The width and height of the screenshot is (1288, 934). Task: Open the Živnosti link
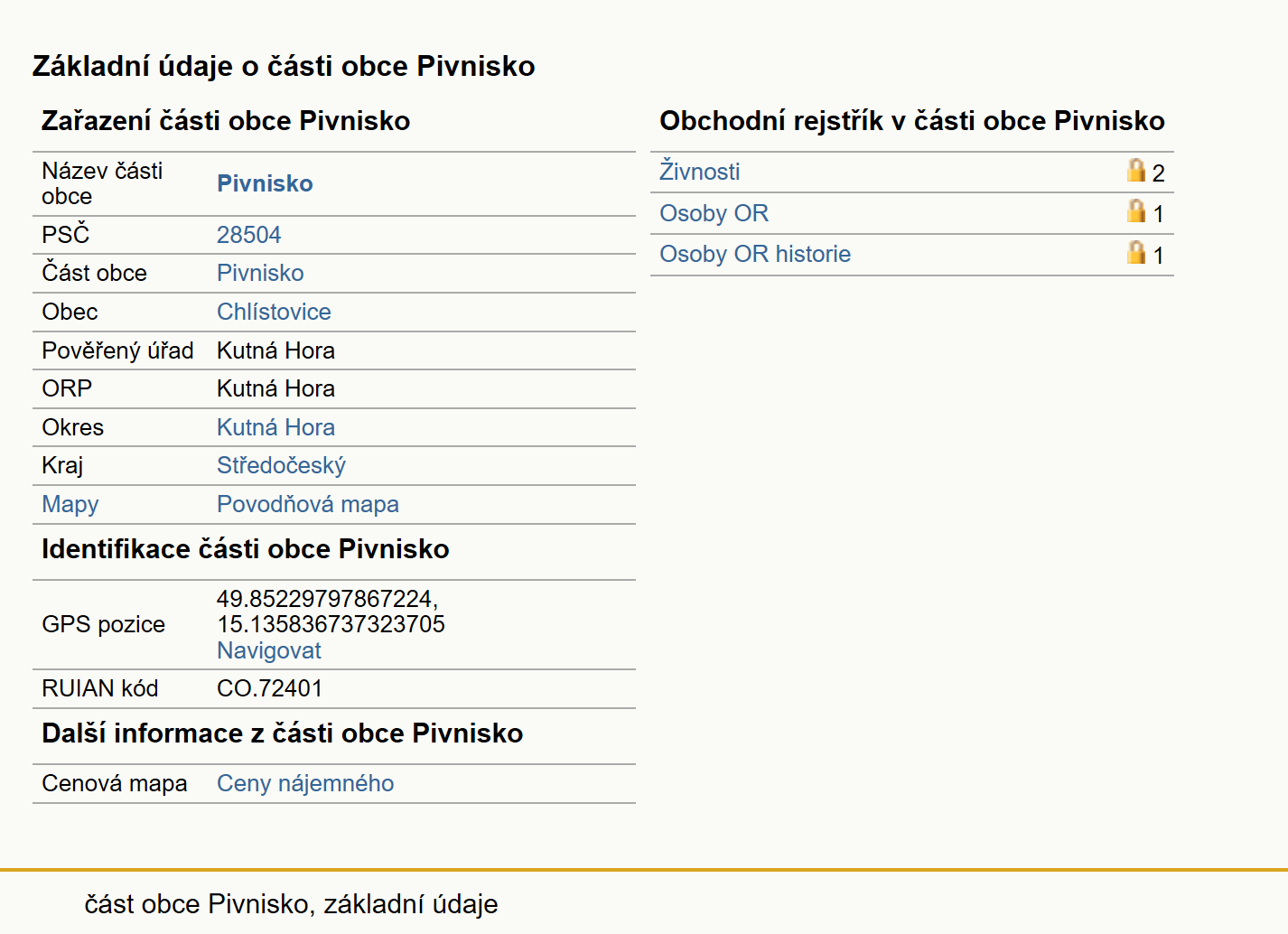point(700,172)
